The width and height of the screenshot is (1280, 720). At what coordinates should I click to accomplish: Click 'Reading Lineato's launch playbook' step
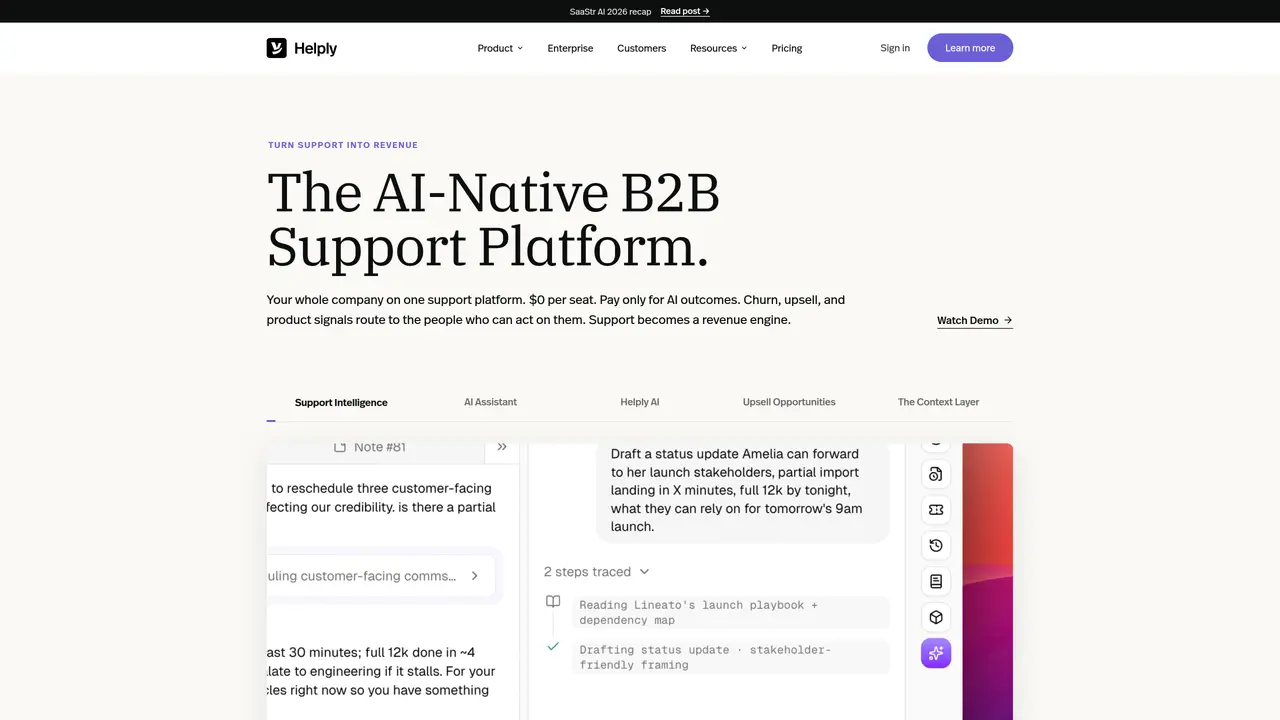coord(730,612)
